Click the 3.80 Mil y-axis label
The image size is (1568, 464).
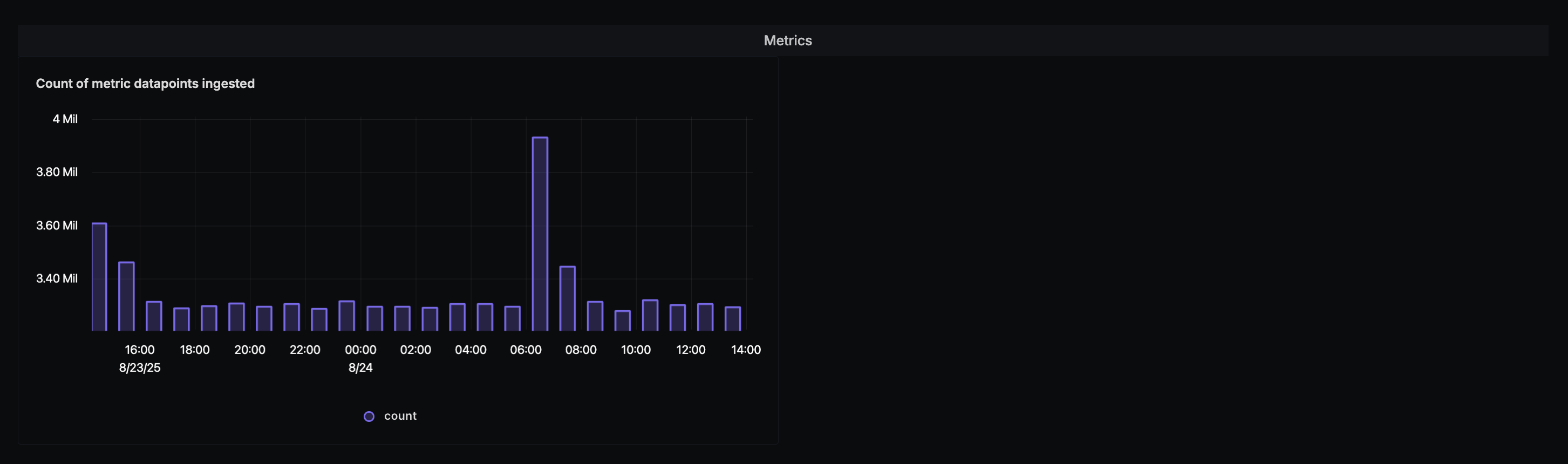(x=57, y=172)
